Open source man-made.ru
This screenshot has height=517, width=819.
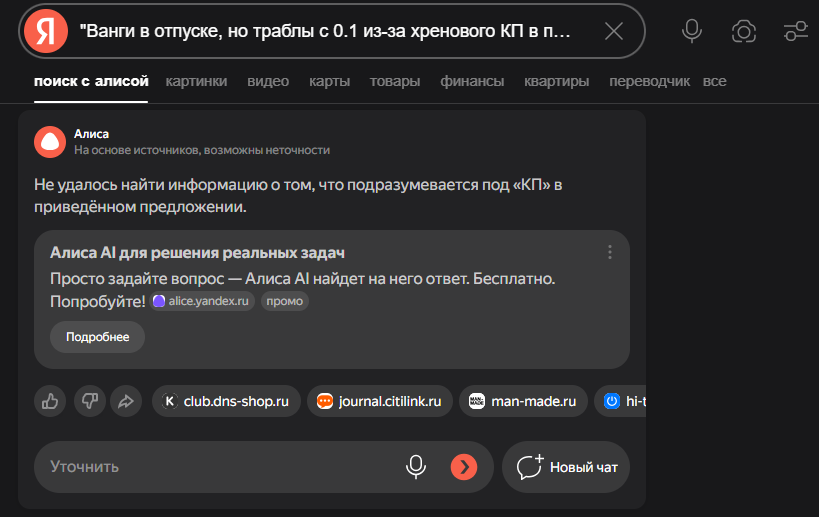tap(523, 401)
